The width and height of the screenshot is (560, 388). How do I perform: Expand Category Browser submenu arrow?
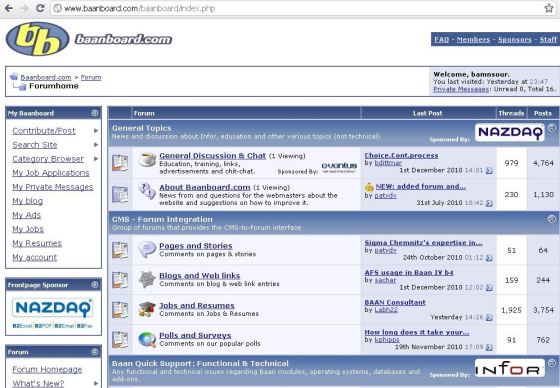[96, 159]
